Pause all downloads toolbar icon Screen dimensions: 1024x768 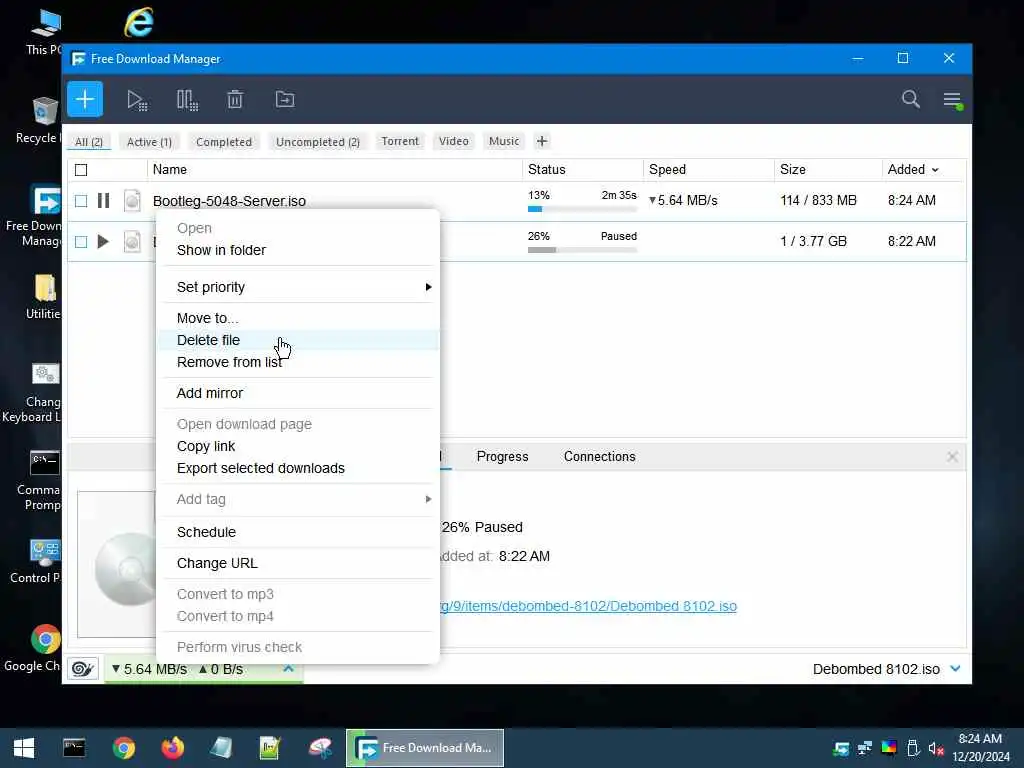pos(187,100)
